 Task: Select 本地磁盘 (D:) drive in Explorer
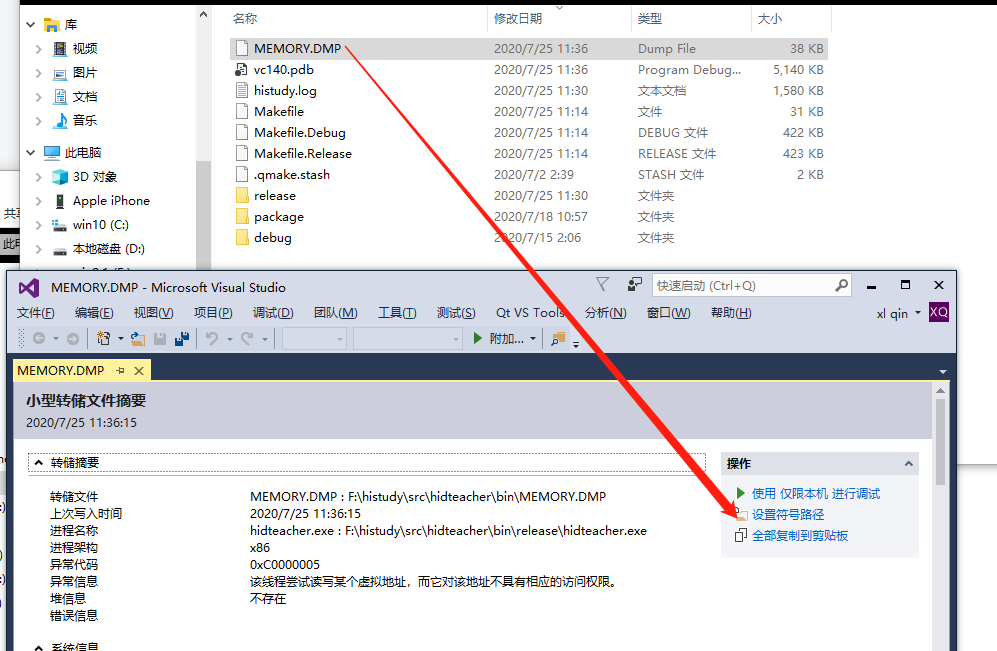point(108,249)
